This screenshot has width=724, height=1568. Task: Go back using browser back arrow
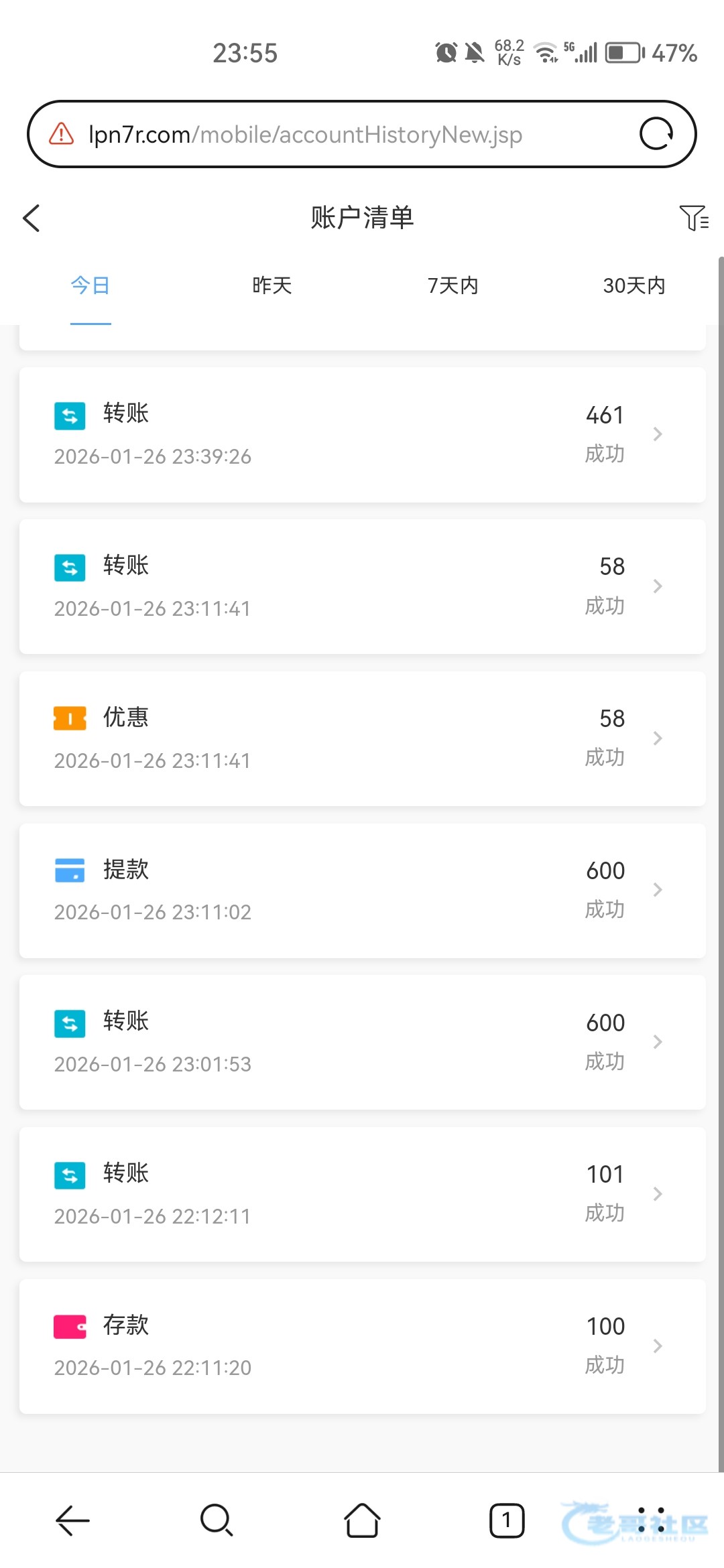(x=72, y=1520)
